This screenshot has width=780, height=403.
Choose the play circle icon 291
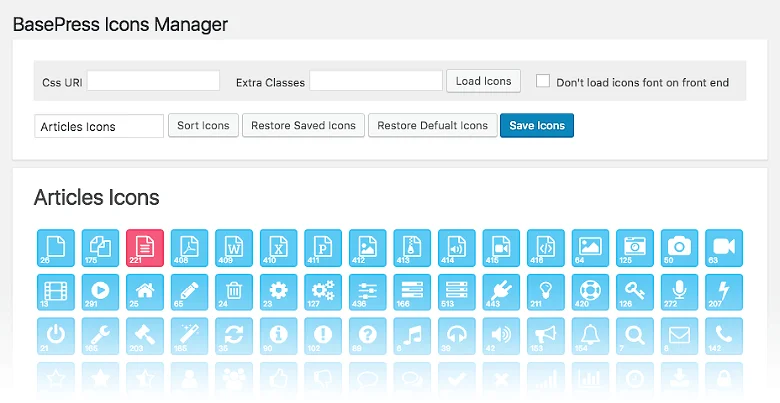tap(100, 292)
